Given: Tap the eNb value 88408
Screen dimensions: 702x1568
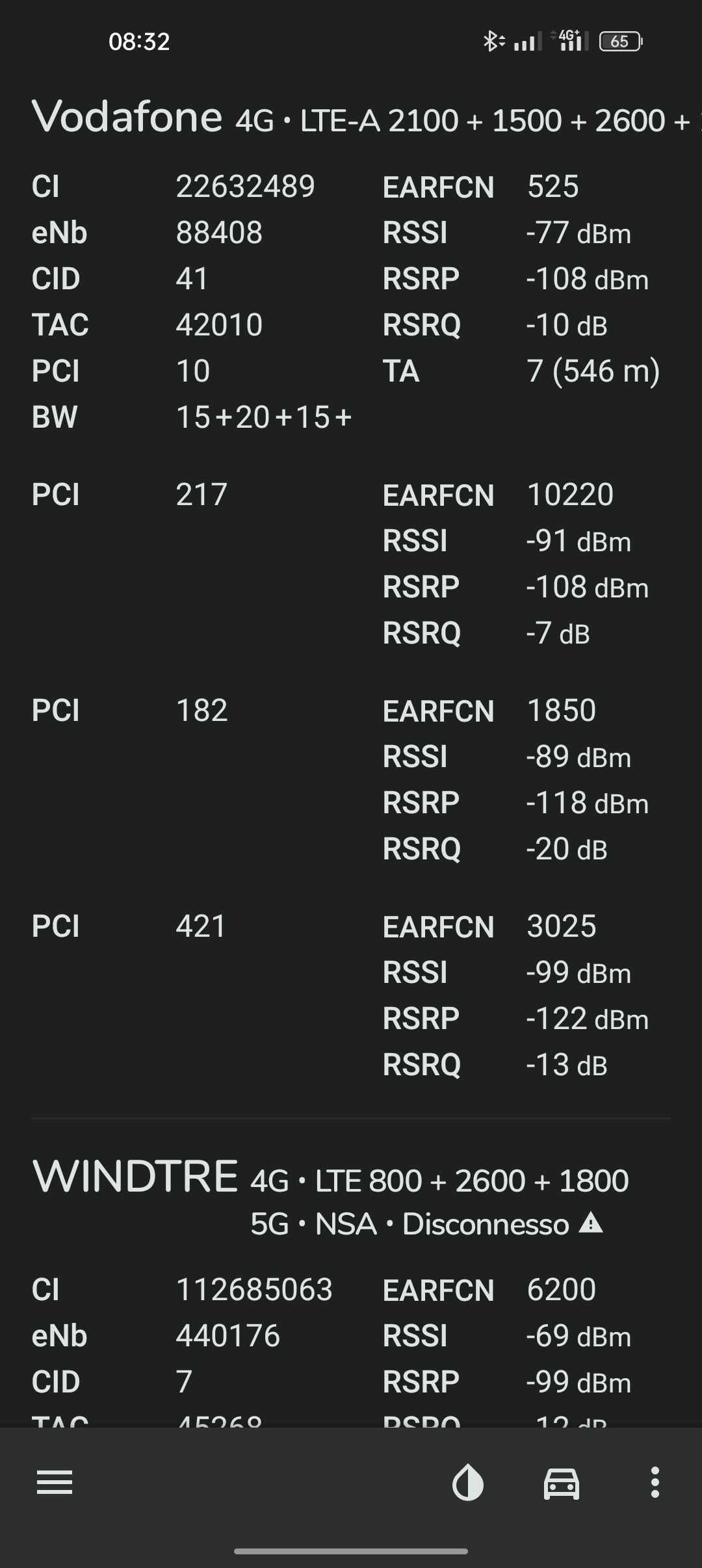Looking at the screenshot, I should pyautogui.click(x=219, y=233).
